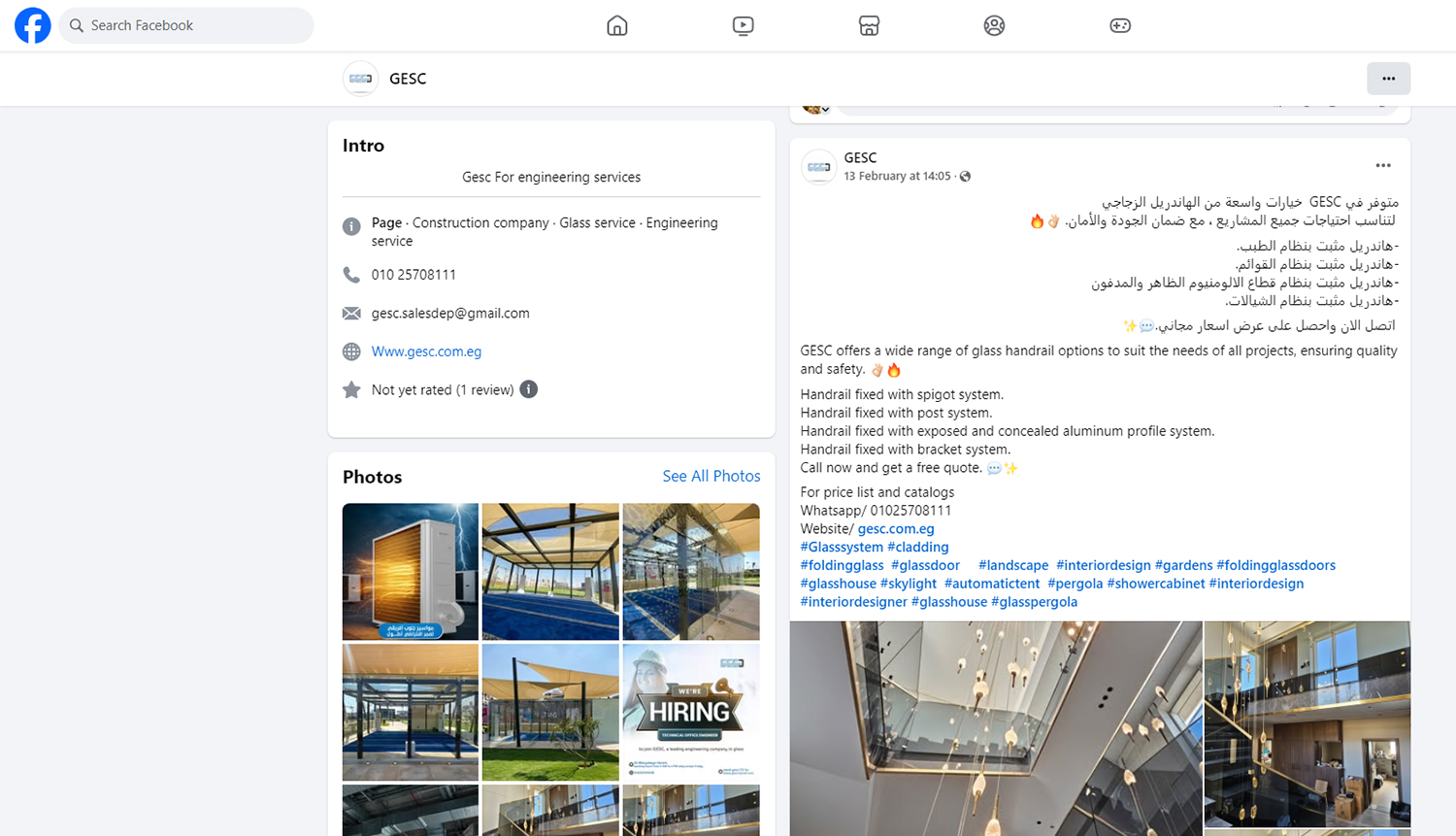
Task: Click the #cladding hashtag
Action: (918, 547)
